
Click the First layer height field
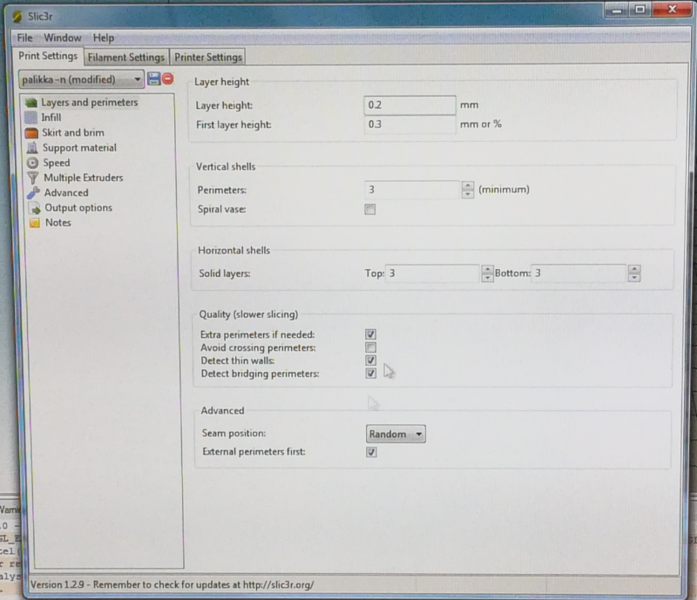410,124
